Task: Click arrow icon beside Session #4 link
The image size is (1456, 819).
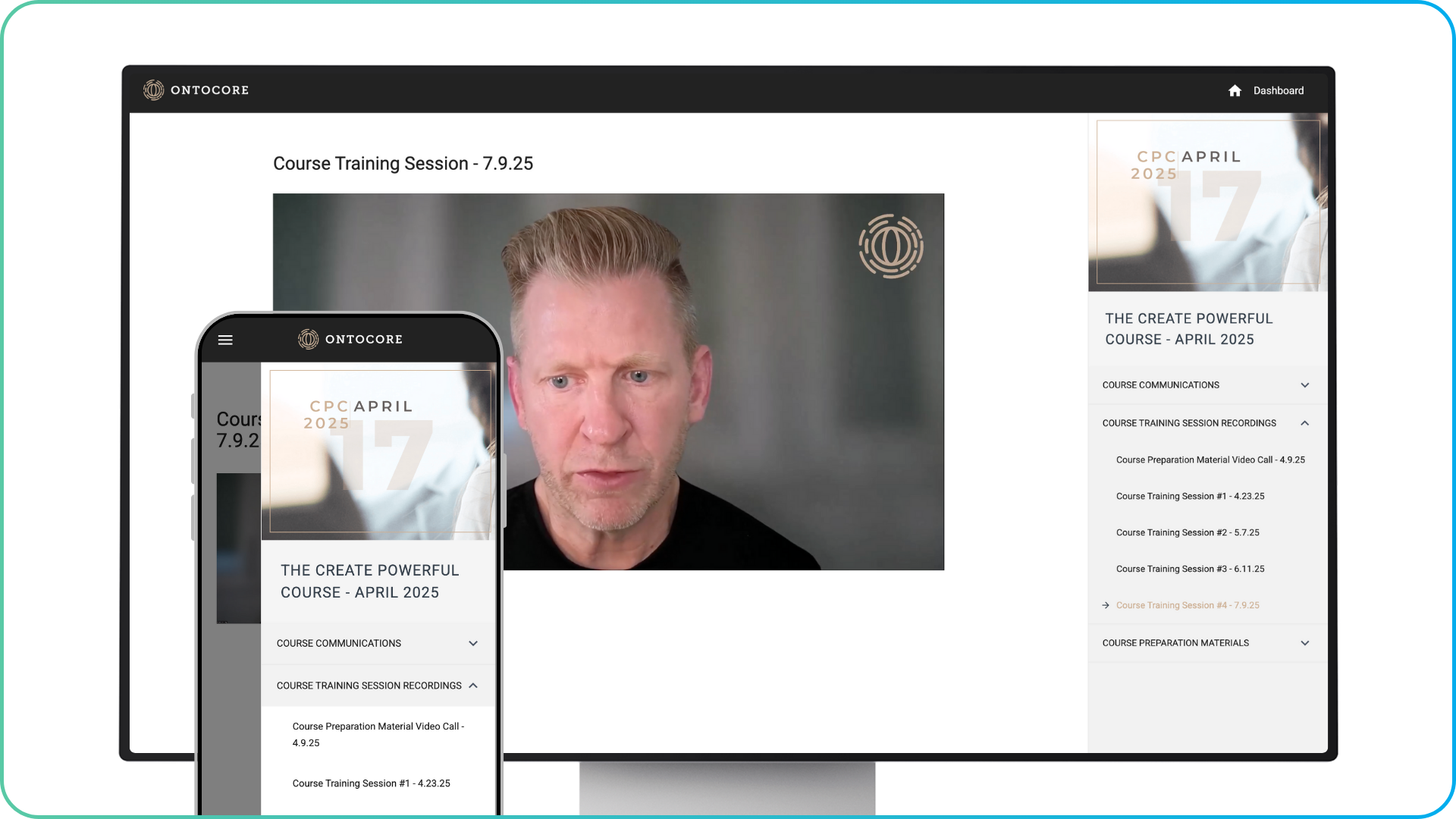Action: tap(1106, 605)
